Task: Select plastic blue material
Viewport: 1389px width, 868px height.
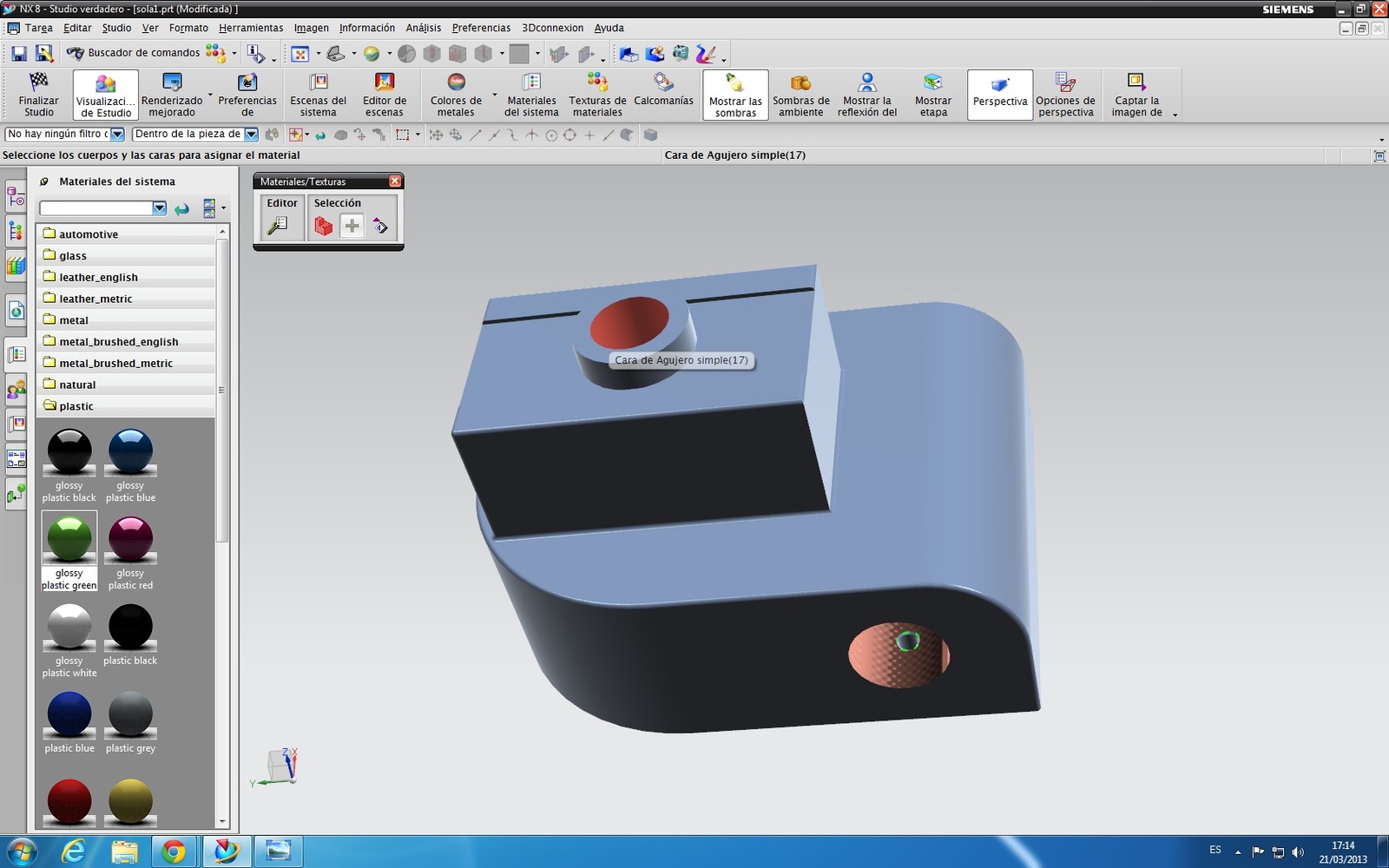Action: click(69, 722)
